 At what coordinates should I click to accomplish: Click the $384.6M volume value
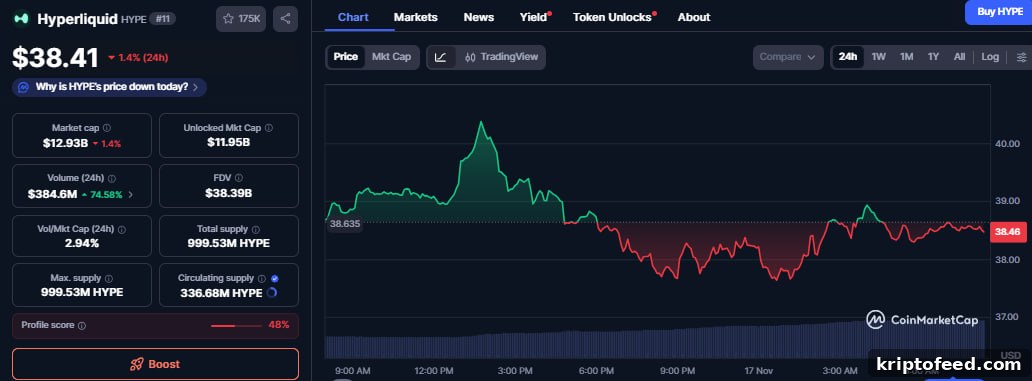pyautogui.click(x=53, y=194)
